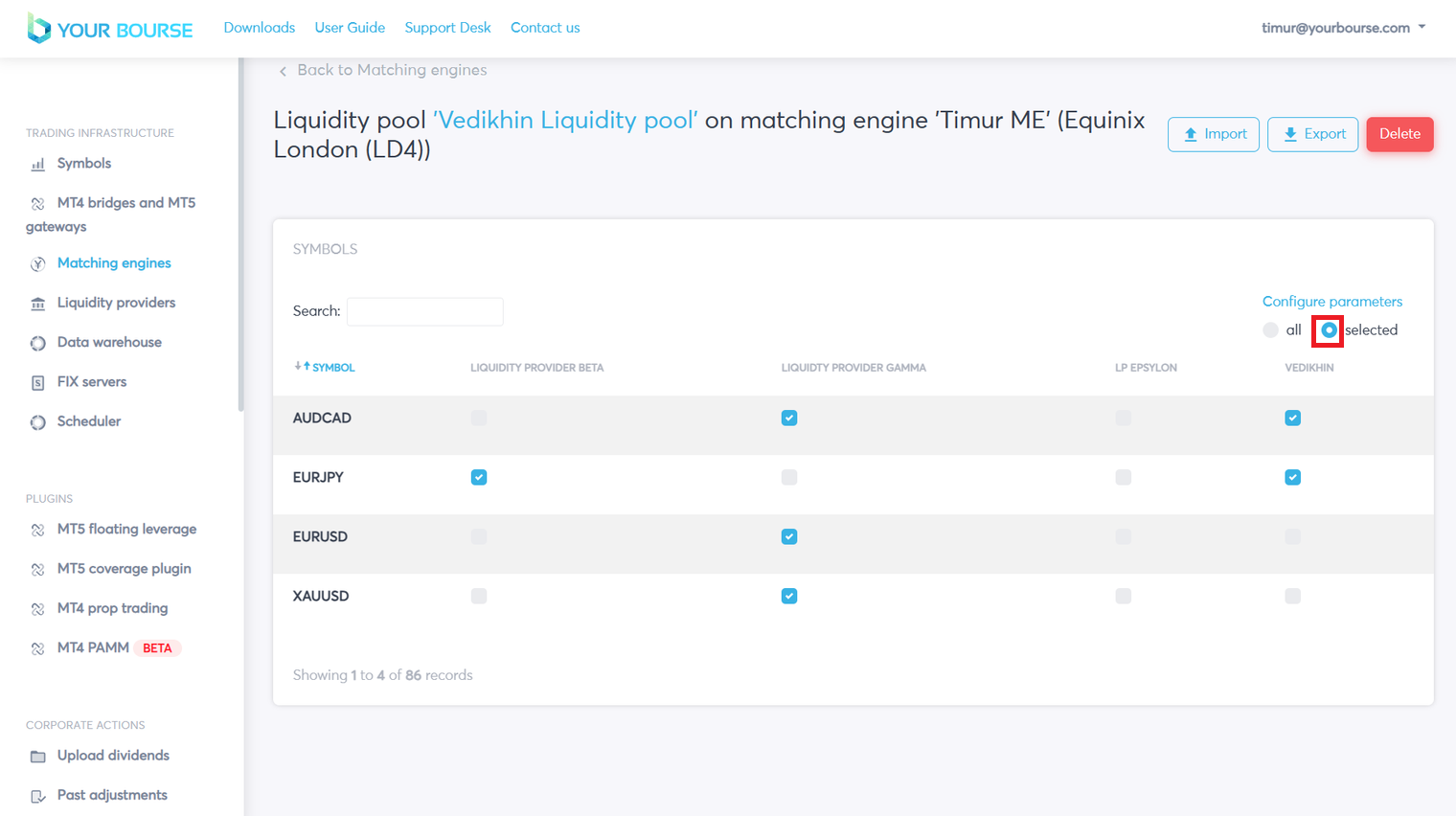
Task: Open the User Guide menu item
Action: click(x=350, y=28)
